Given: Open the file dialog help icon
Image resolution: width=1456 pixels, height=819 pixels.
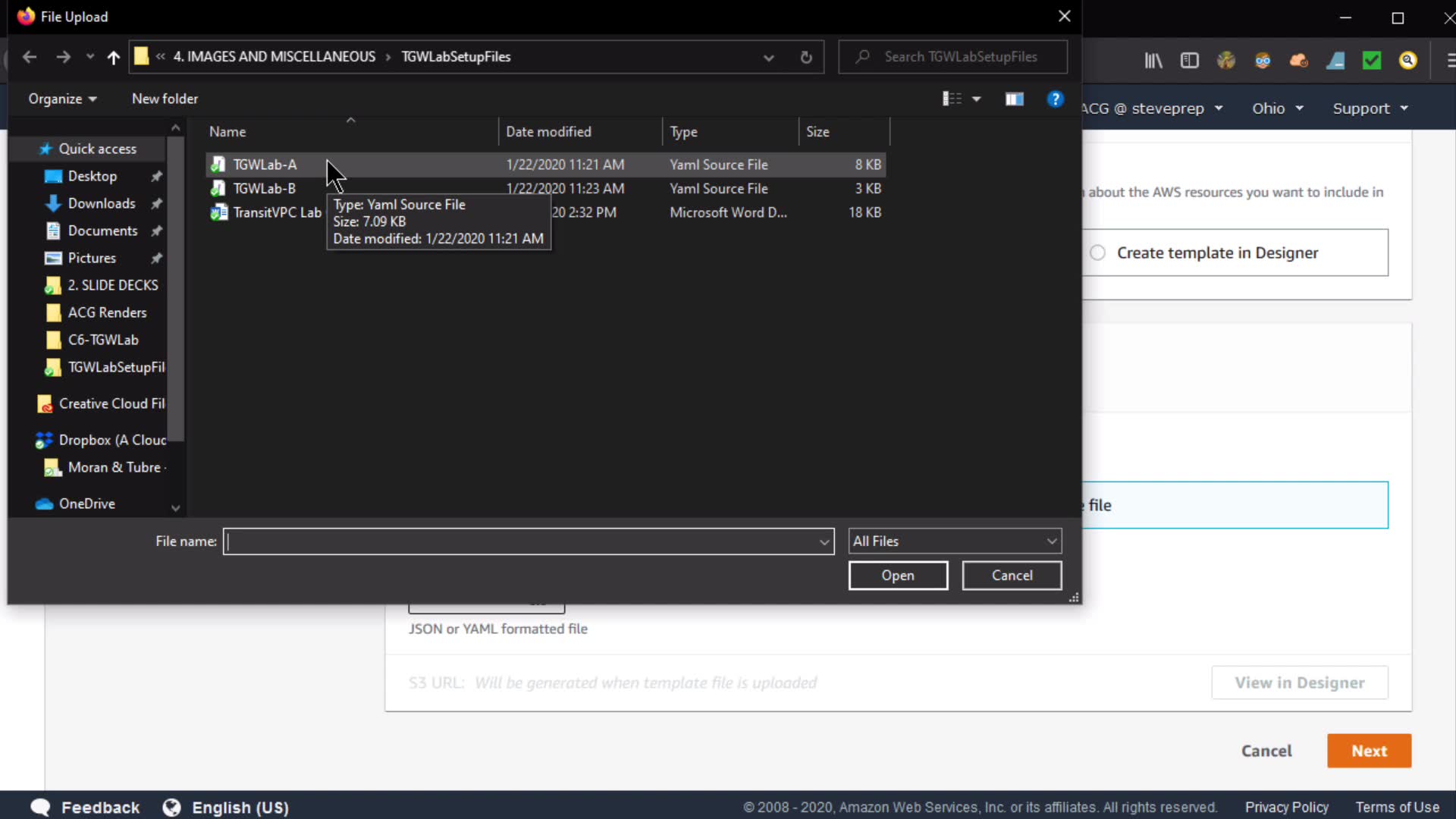Looking at the screenshot, I should (1055, 99).
